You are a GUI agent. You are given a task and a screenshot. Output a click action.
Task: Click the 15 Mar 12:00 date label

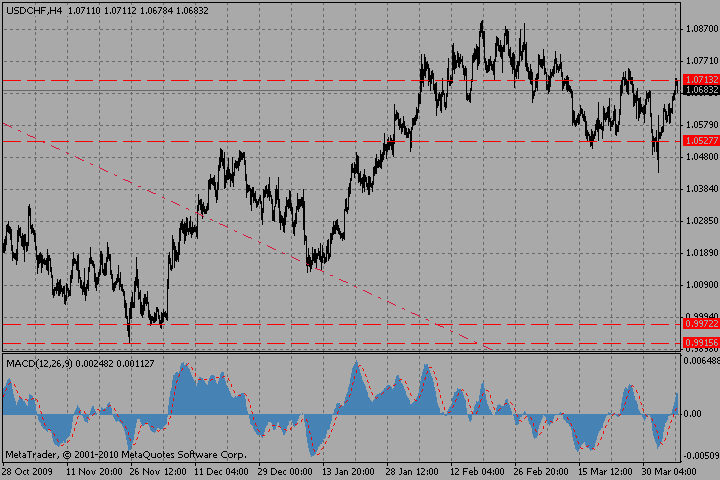pos(605,472)
